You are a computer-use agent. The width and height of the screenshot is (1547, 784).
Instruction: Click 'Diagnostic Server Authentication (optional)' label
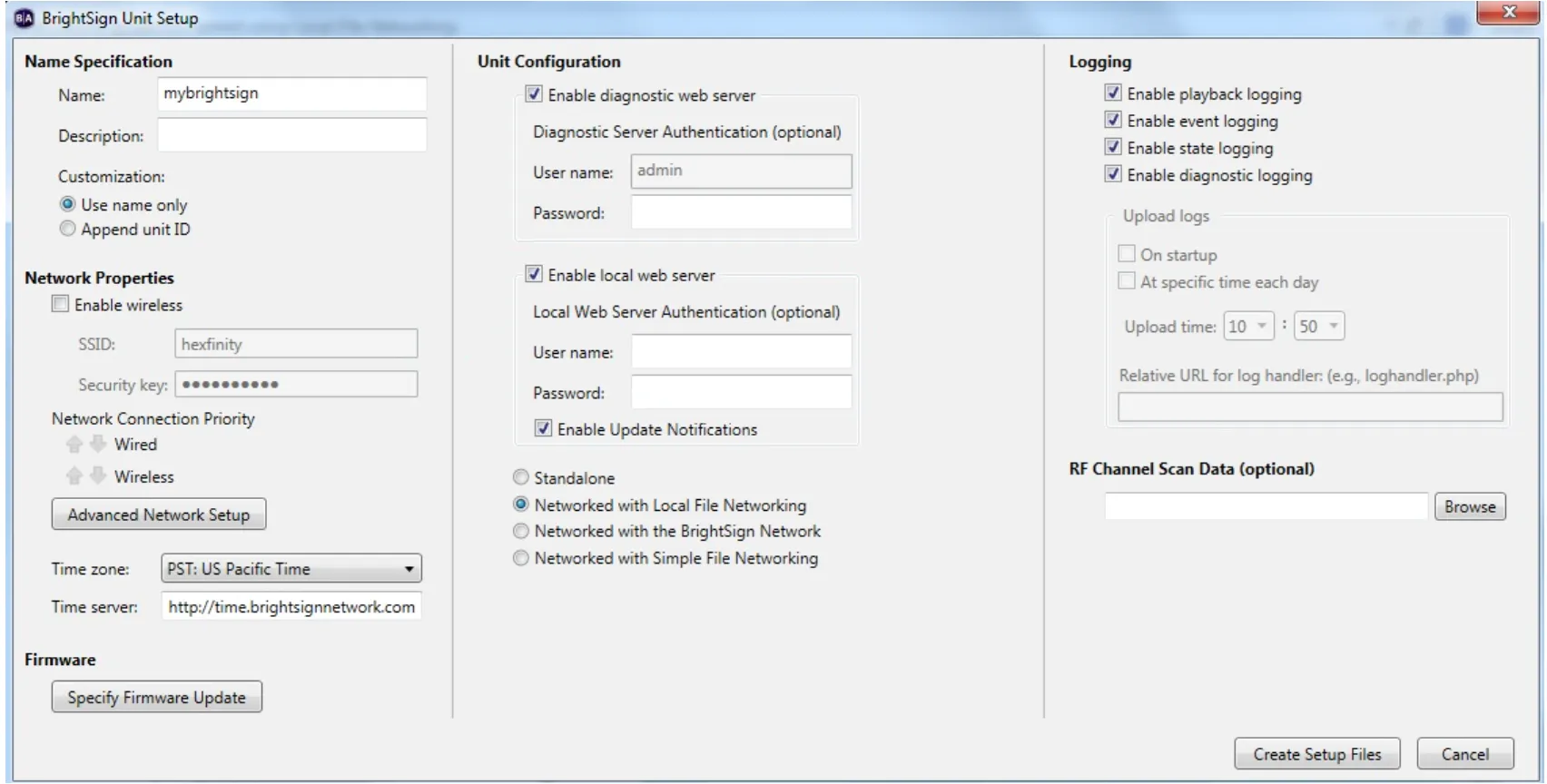tap(687, 132)
